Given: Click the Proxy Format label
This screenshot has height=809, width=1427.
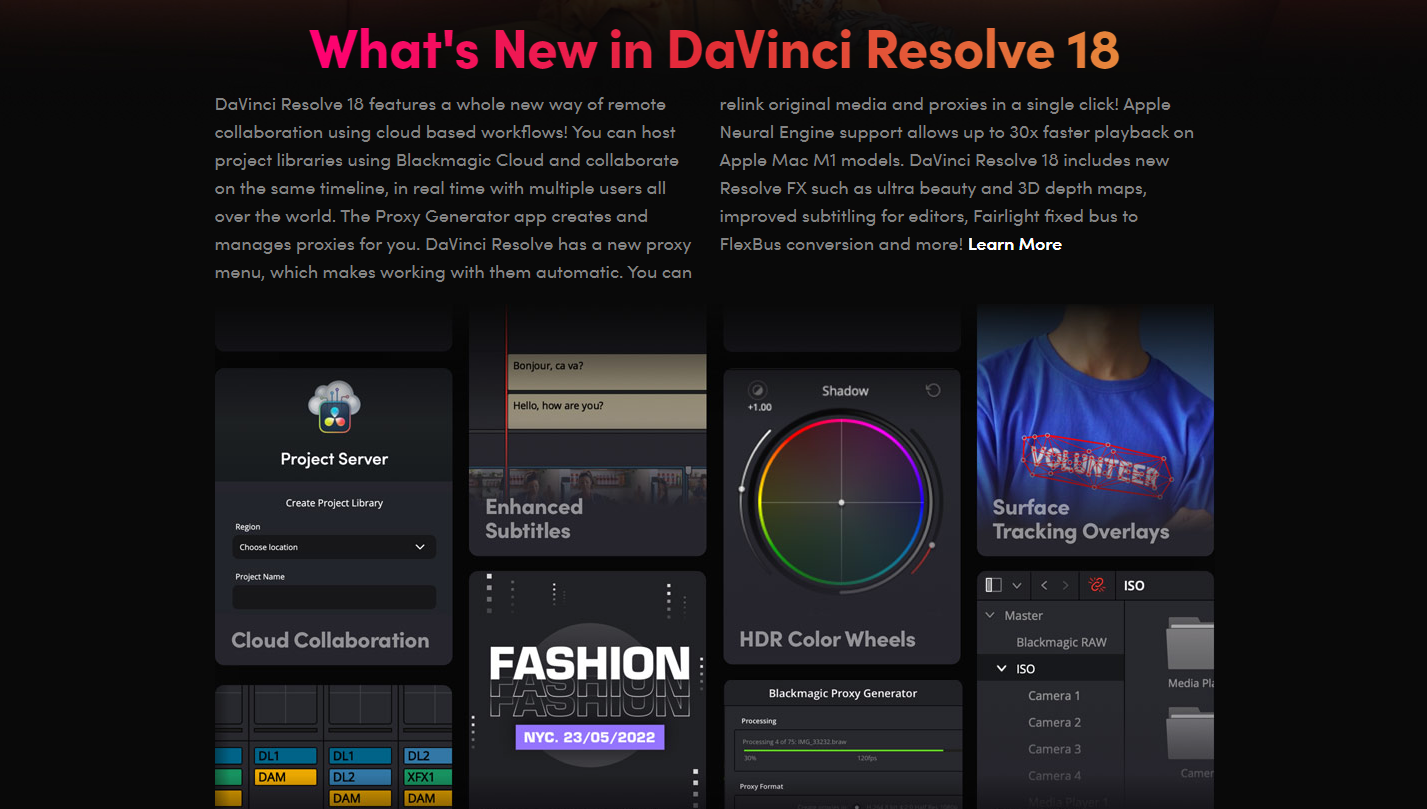Looking at the screenshot, I should (762, 787).
